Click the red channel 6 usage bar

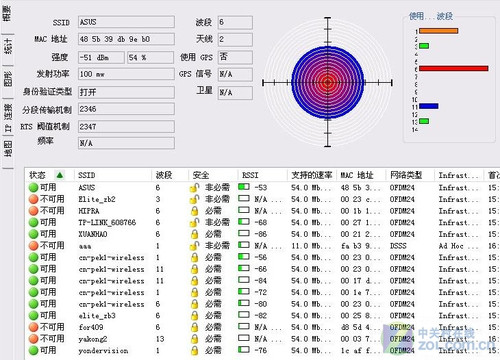453,68
